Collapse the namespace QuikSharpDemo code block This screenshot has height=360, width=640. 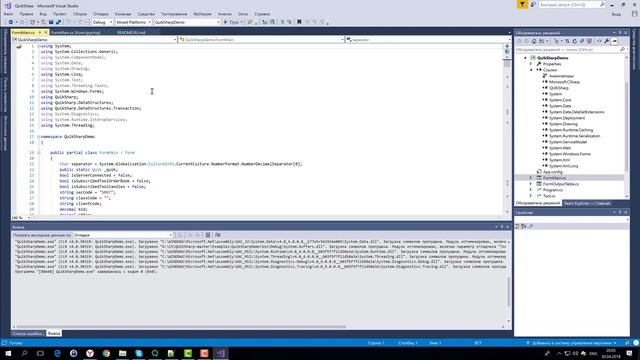point(39,137)
